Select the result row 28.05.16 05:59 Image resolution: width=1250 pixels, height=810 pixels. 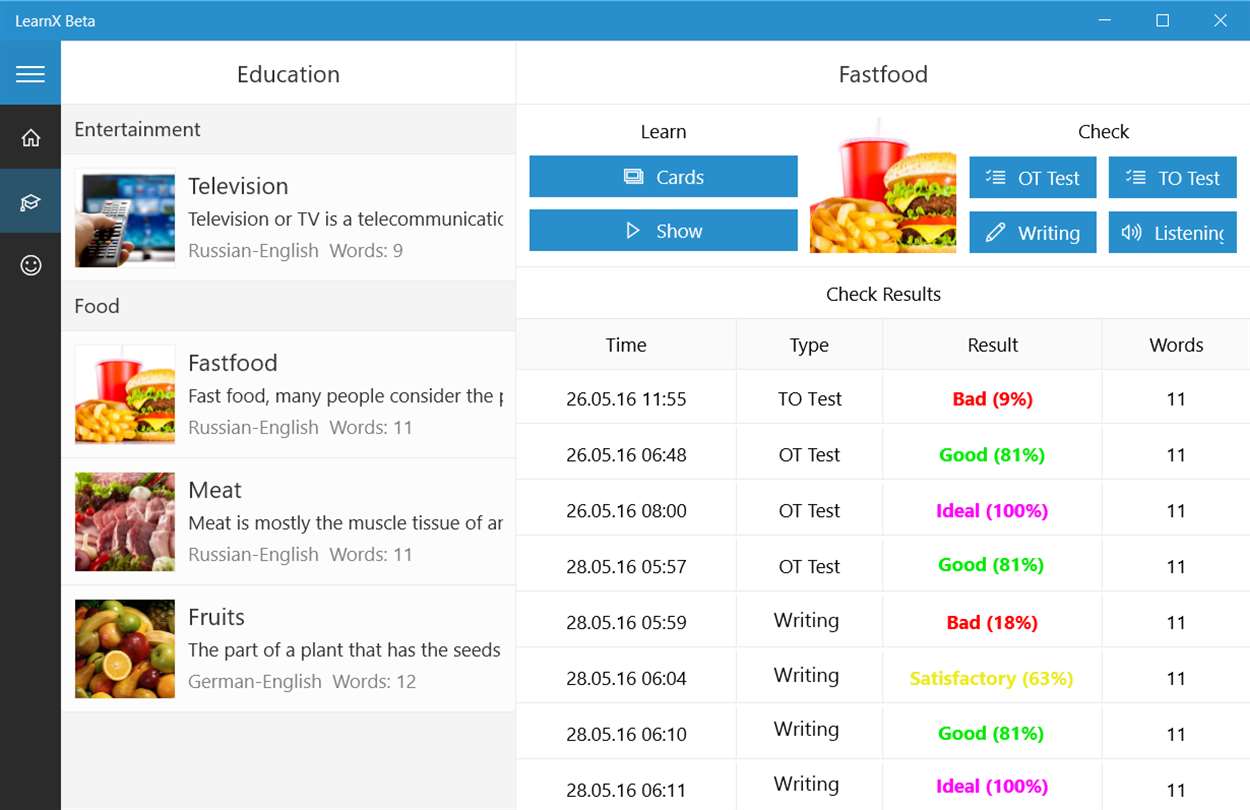pyautogui.click(x=883, y=621)
